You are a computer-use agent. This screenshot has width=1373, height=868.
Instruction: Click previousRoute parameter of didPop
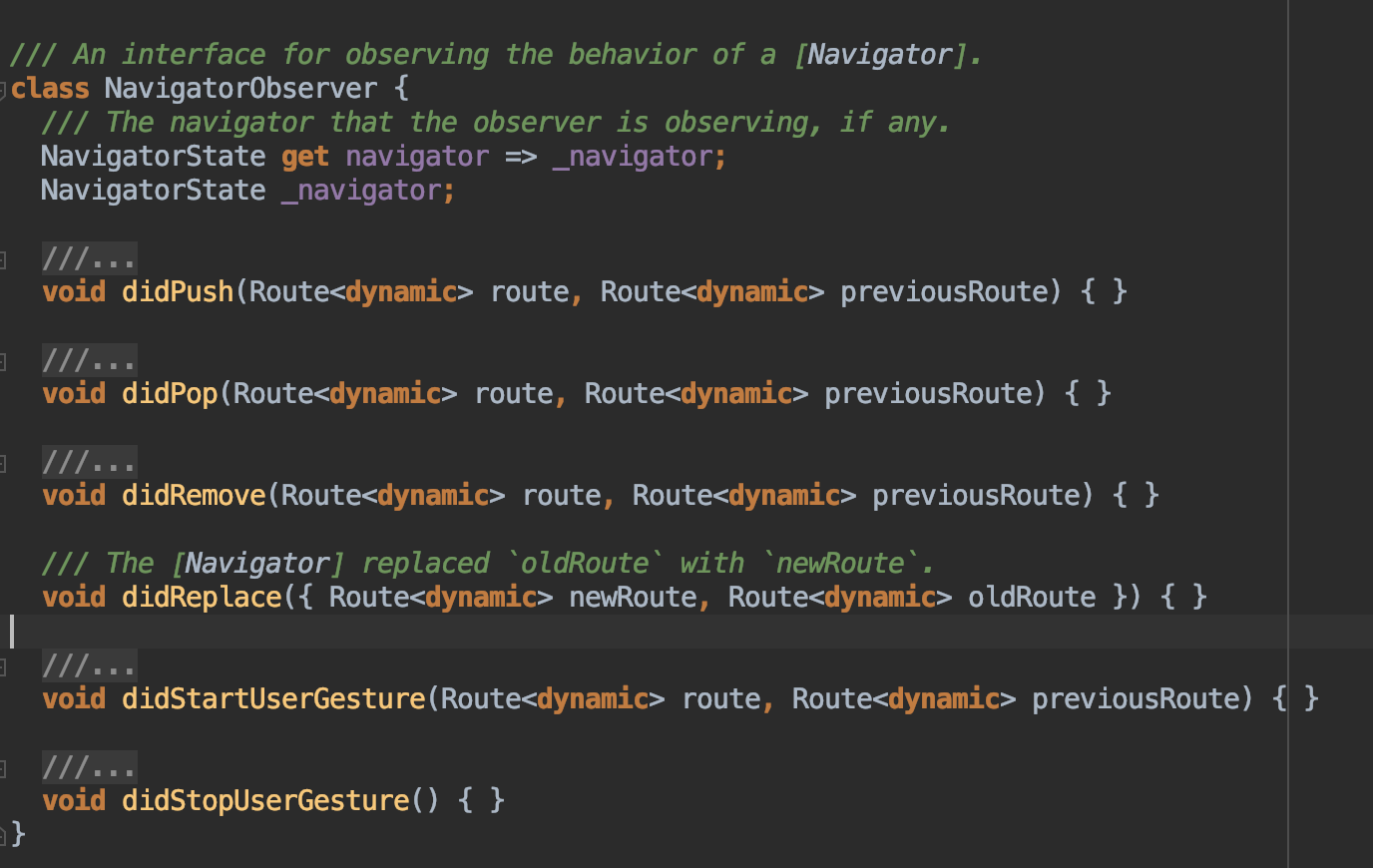coord(928,394)
